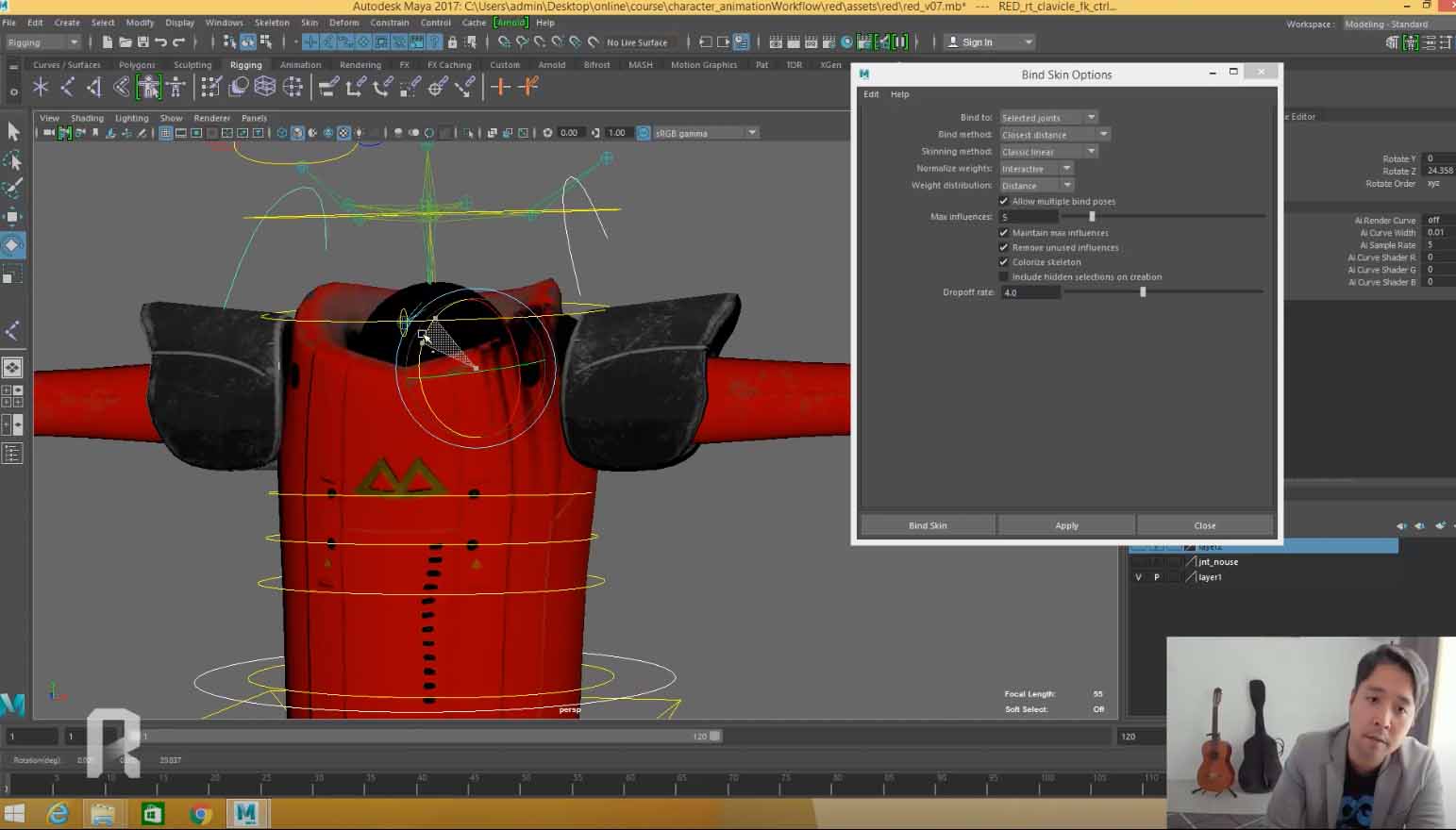Open the Rigging menu set dropdown
Image resolution: width=1456 pixels, height=830 pixels.
42,42
